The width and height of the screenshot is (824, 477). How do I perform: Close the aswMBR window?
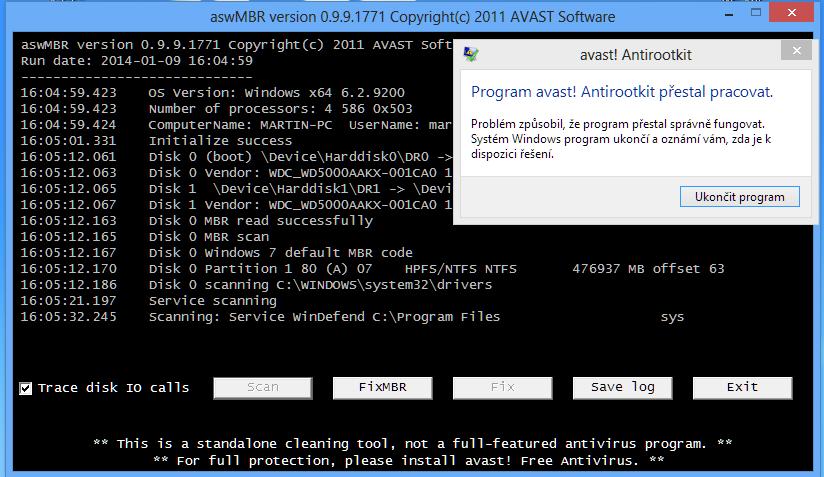click(x=792, y=12)
